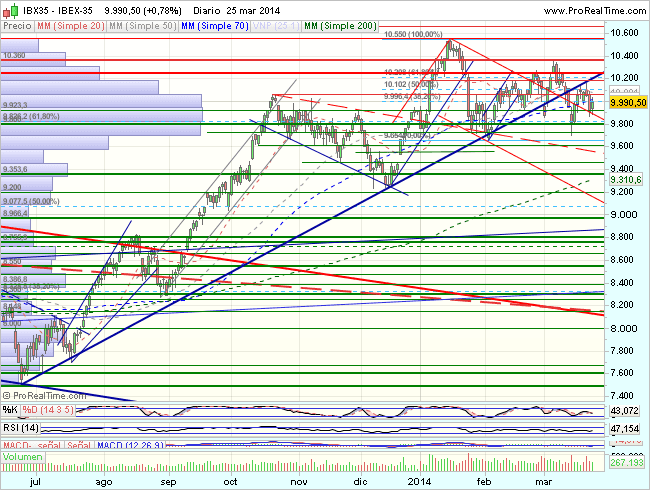
Task: Toggle the MM (Simple 20) indicator label
Action: [x=70, y=26]
